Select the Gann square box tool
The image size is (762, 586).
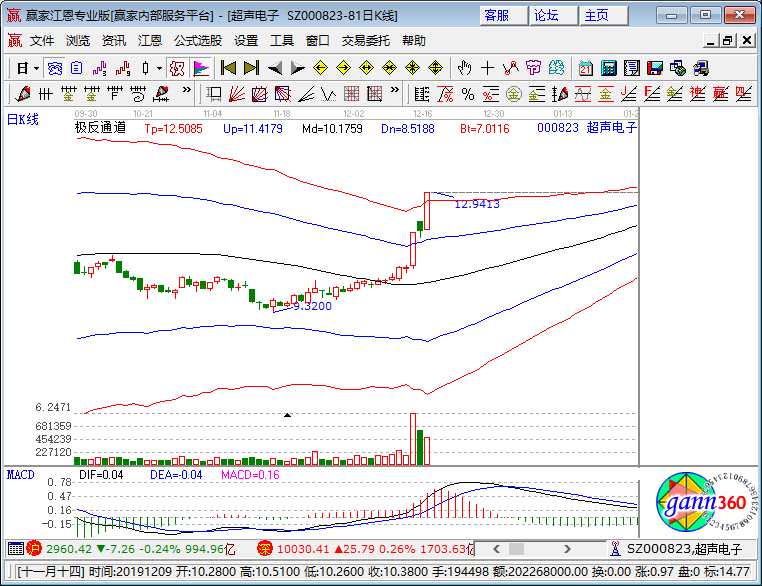214,94
